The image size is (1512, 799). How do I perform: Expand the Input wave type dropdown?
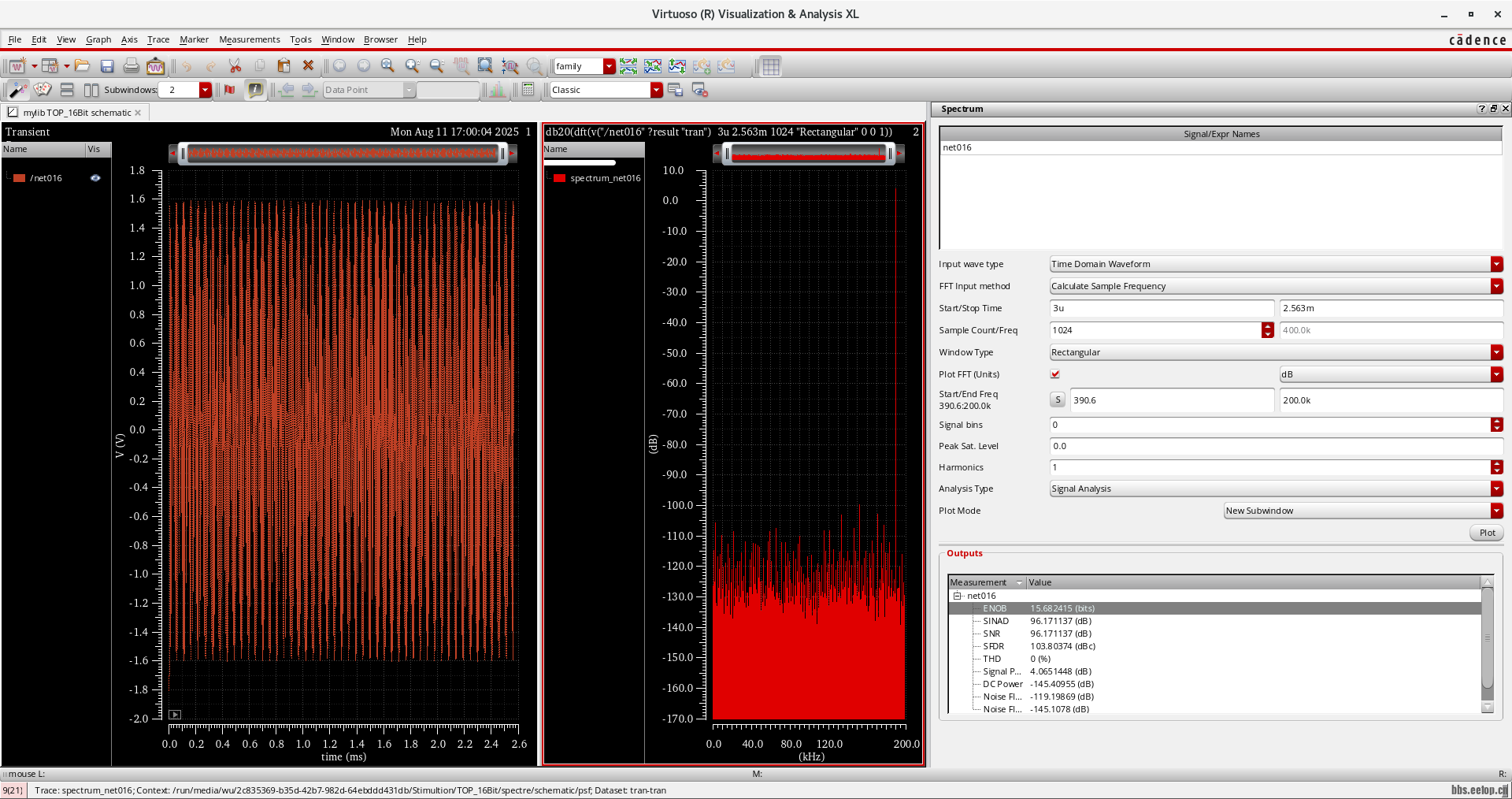tap(1496, 264)
